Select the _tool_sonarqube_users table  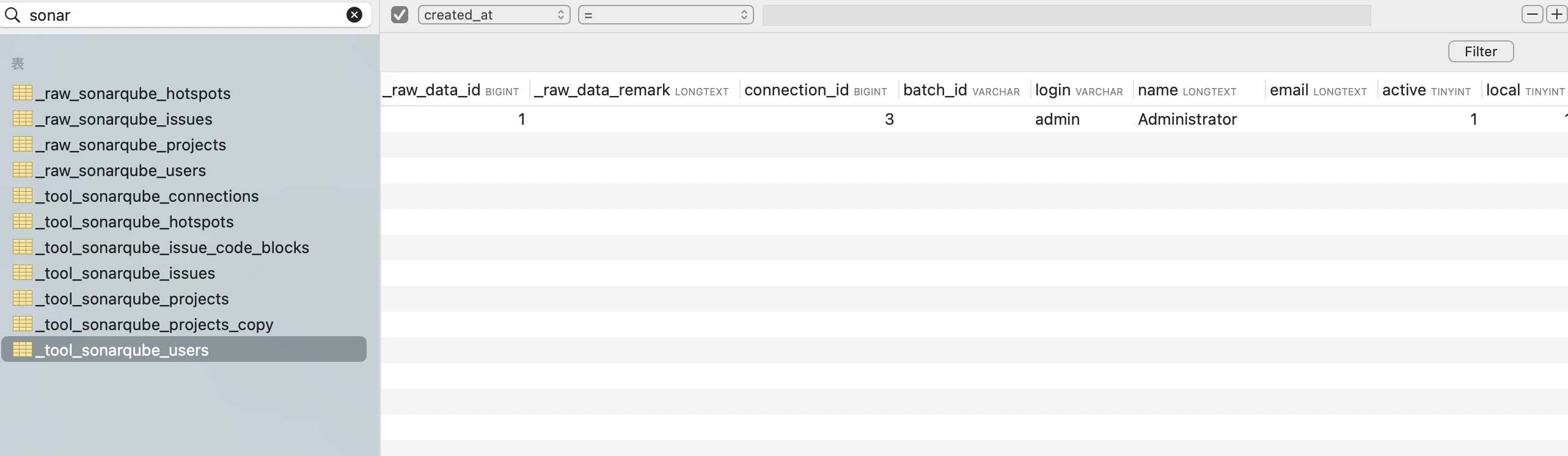point(184,350)
